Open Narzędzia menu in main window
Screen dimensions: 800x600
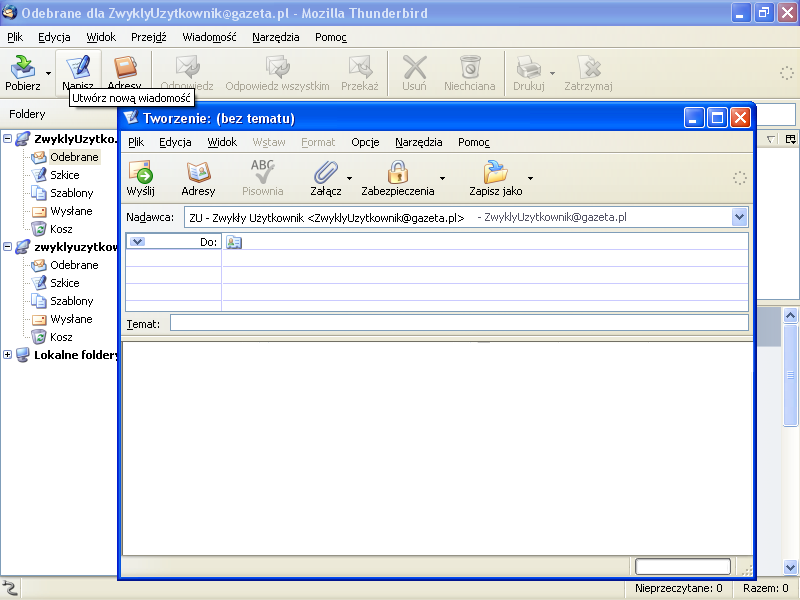coord(276,37)
